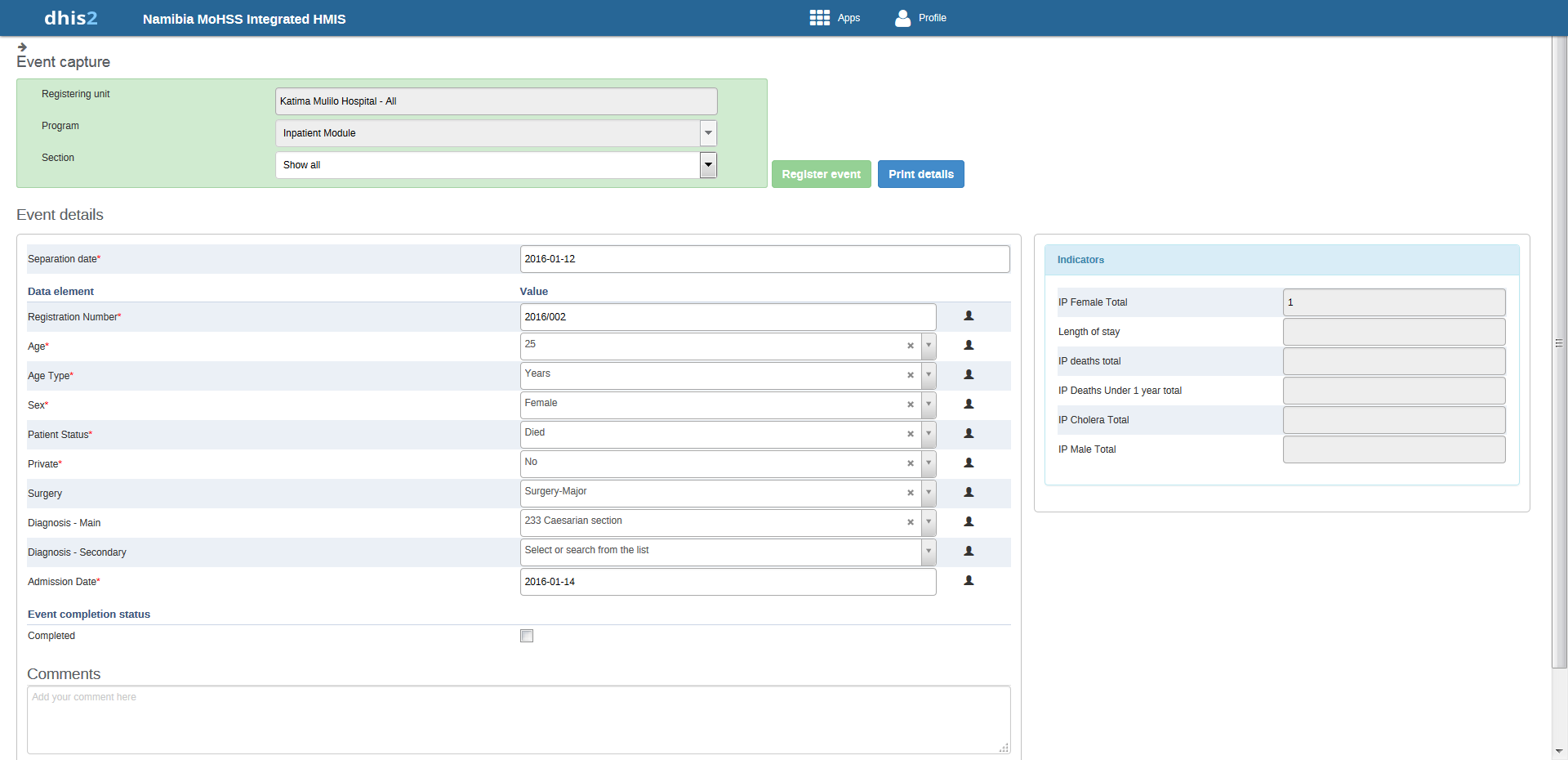Expand the Age Type dropdown arrow

click(x=929, y=375)
